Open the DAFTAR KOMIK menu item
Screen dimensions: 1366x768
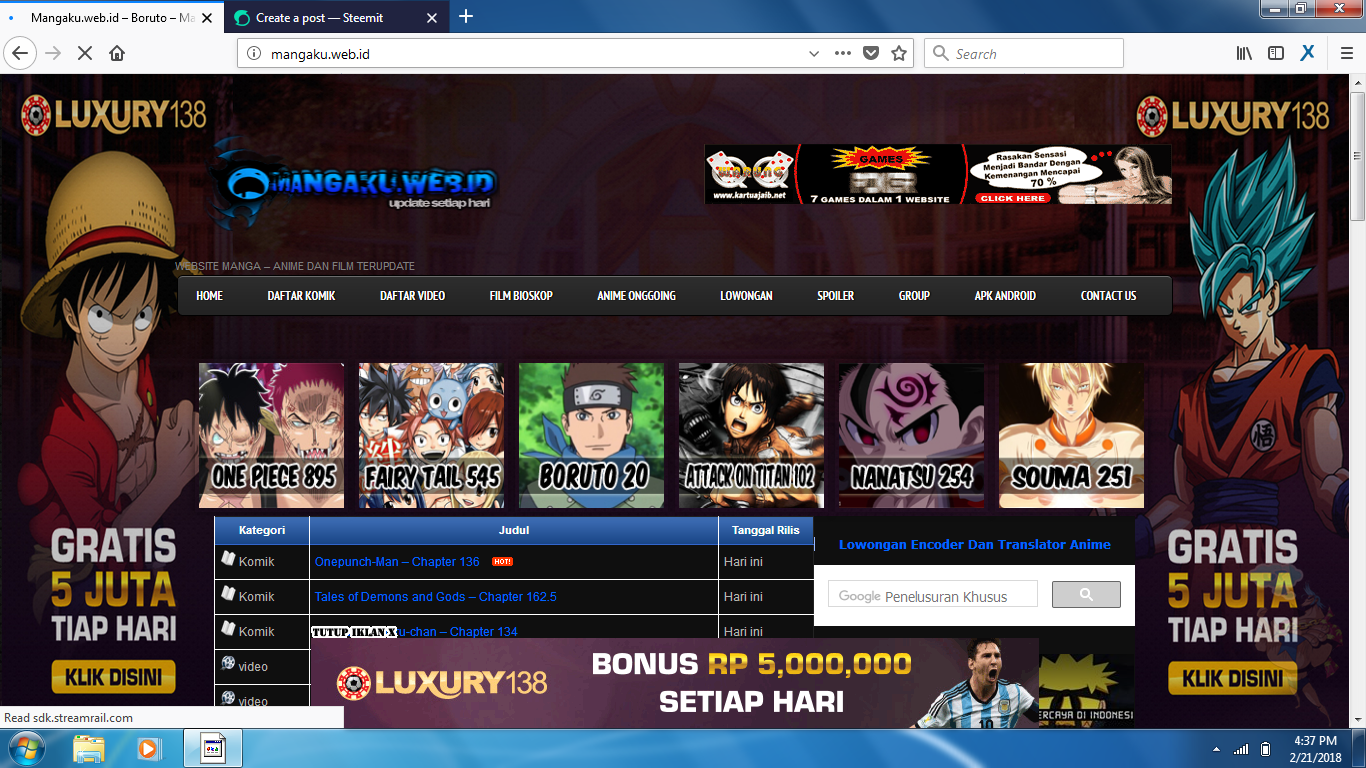(301, 296)
